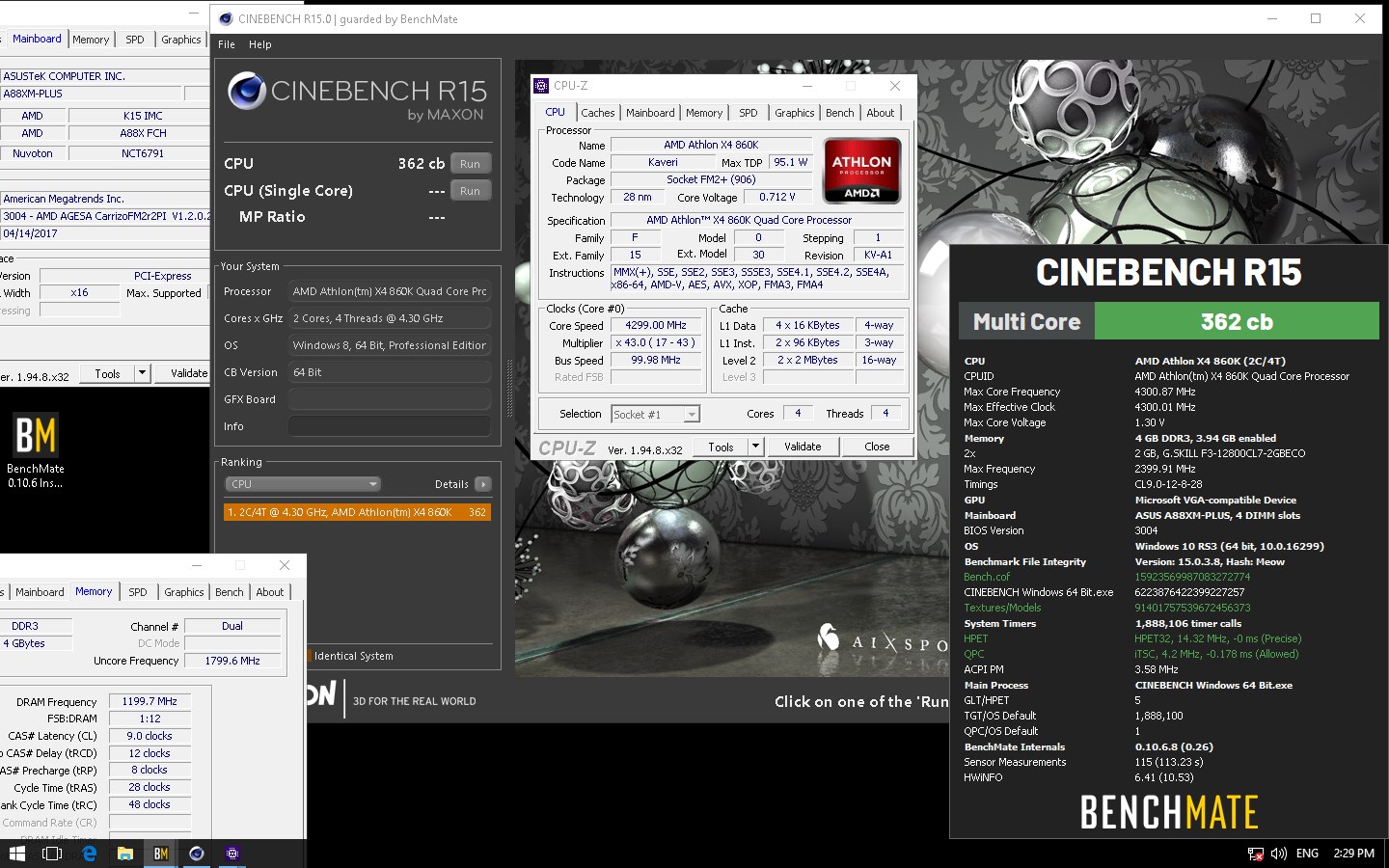Switch to BenchMate in the taskbar
Screen dimensions: 1389x868
pyautogui.click(x=160, y=854)
